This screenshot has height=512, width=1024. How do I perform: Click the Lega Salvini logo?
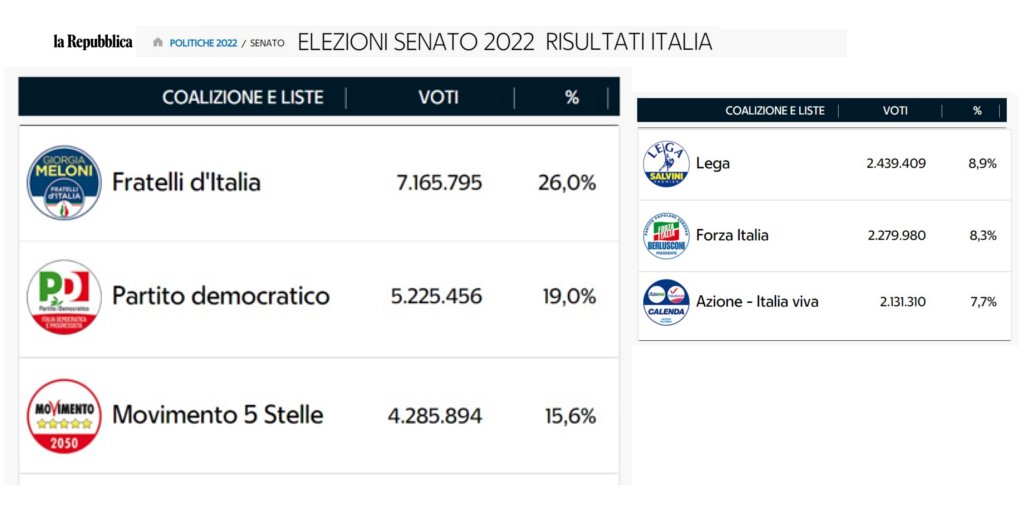tap(666, 163)
